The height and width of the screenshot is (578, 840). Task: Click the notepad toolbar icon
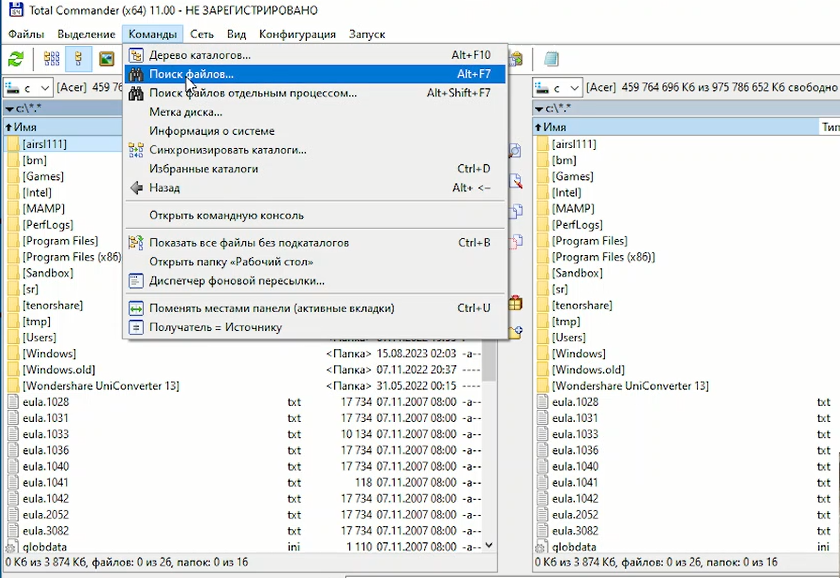click(551, 58)
